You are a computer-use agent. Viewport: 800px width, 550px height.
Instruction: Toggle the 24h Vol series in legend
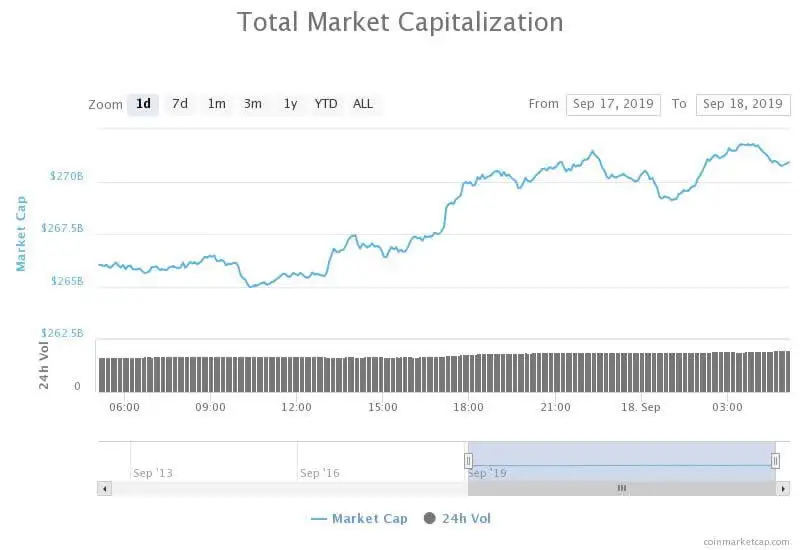pyautogui.click(x=458, y=518)
